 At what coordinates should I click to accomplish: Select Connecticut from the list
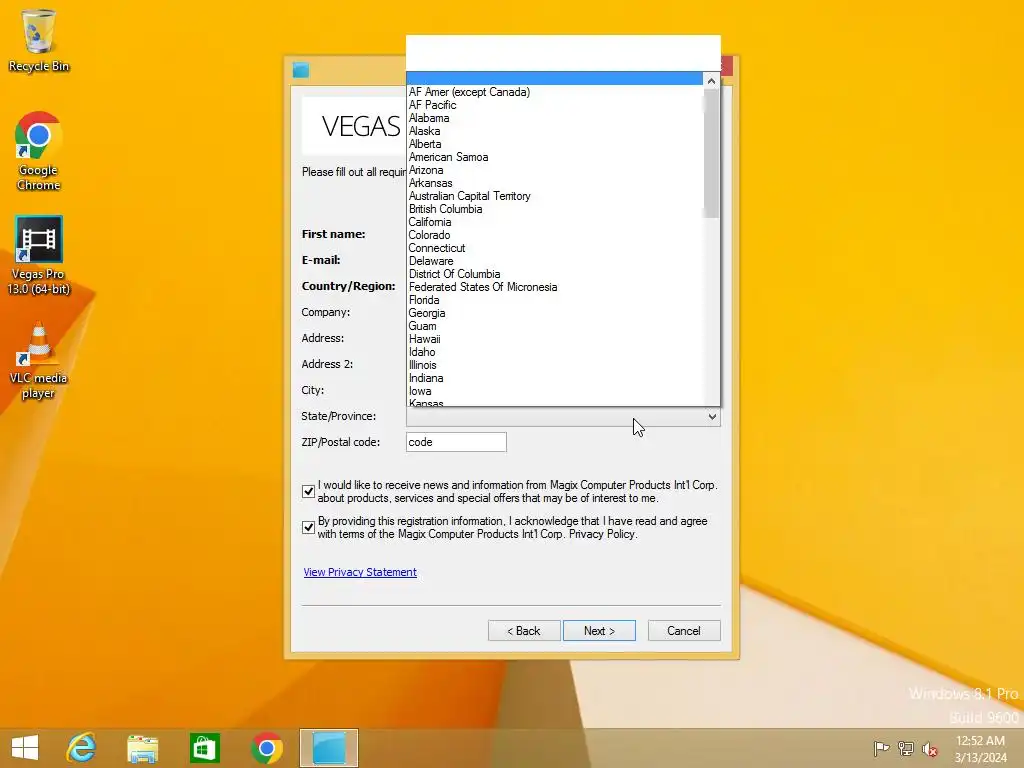pyautogui.click(x=554, y=248)
